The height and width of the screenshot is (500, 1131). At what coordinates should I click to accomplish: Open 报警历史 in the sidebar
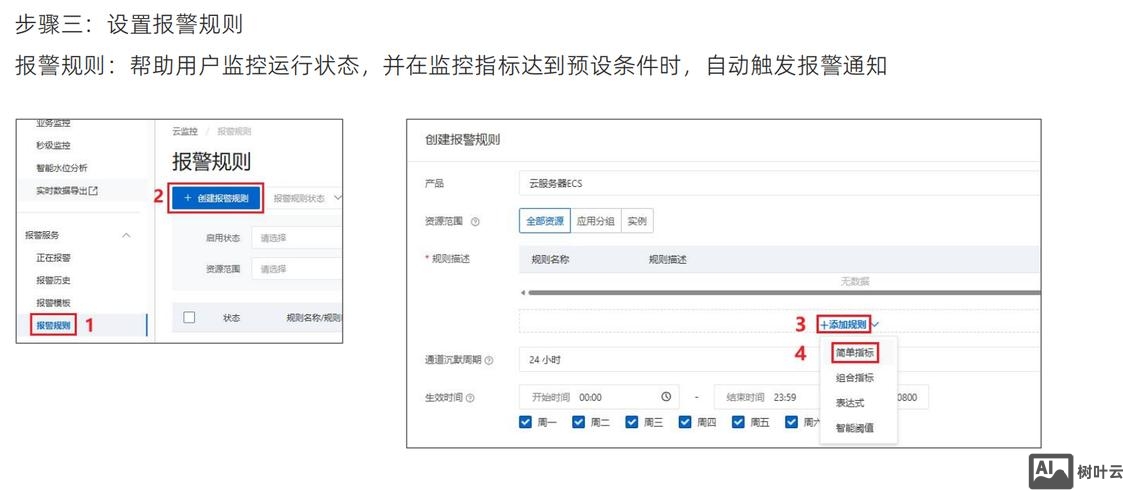tap(53, 280)
